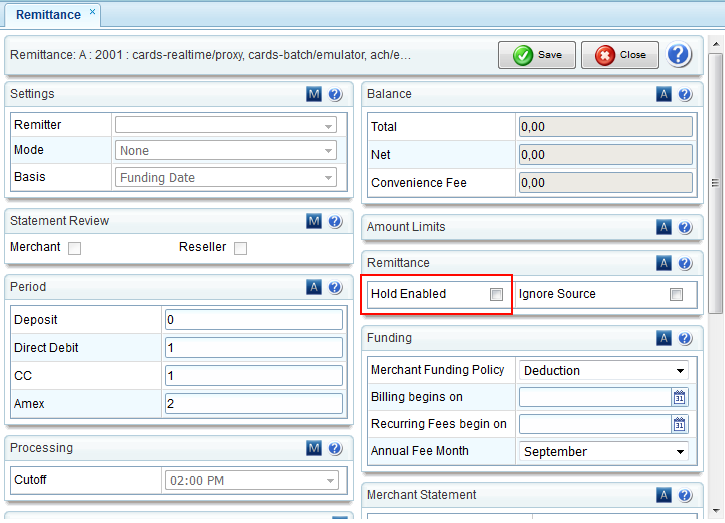Save the remittance settings
725x523 pixels.
[x=537, y=55]
